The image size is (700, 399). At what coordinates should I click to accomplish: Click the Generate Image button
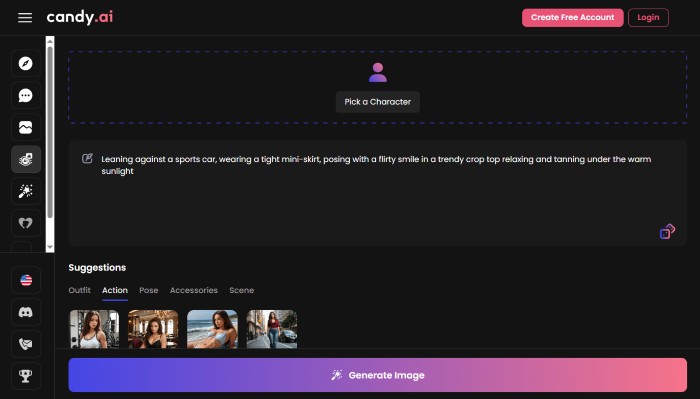(377, 375)
